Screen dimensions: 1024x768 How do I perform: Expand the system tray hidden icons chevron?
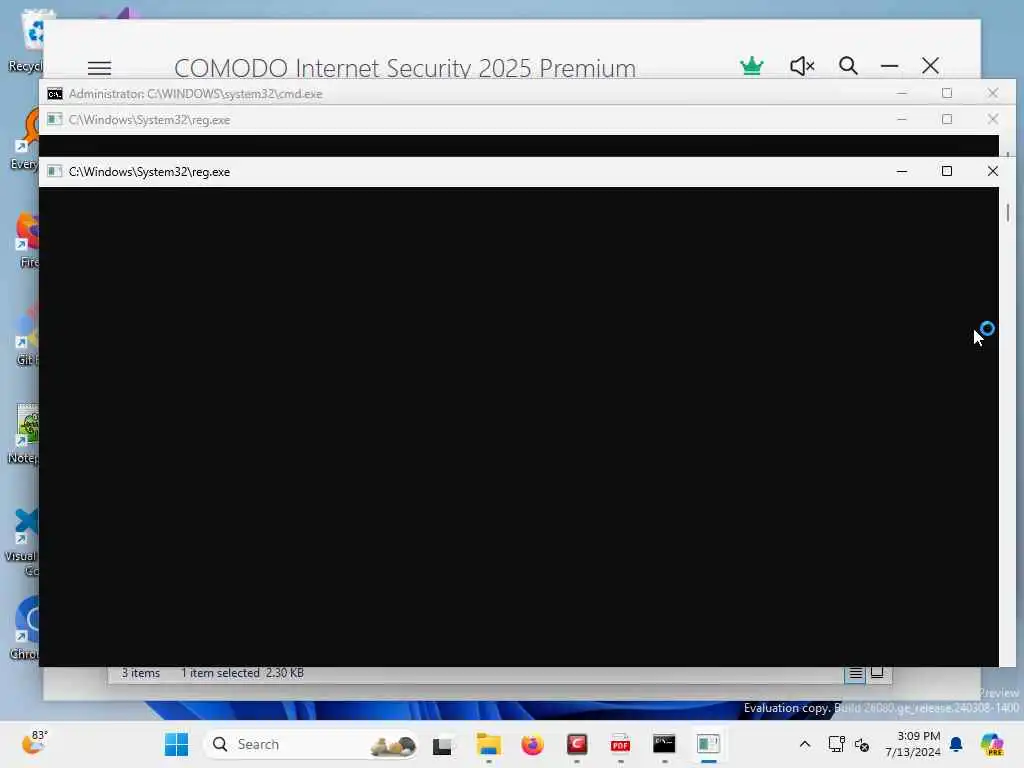tap(805, 744)
